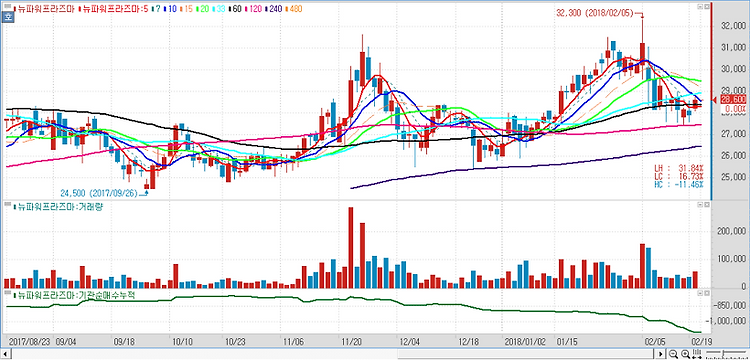This screenshot has width=750, height=360.
Task: Click the small gray box above the 호 button
Action: coord(8,6)
